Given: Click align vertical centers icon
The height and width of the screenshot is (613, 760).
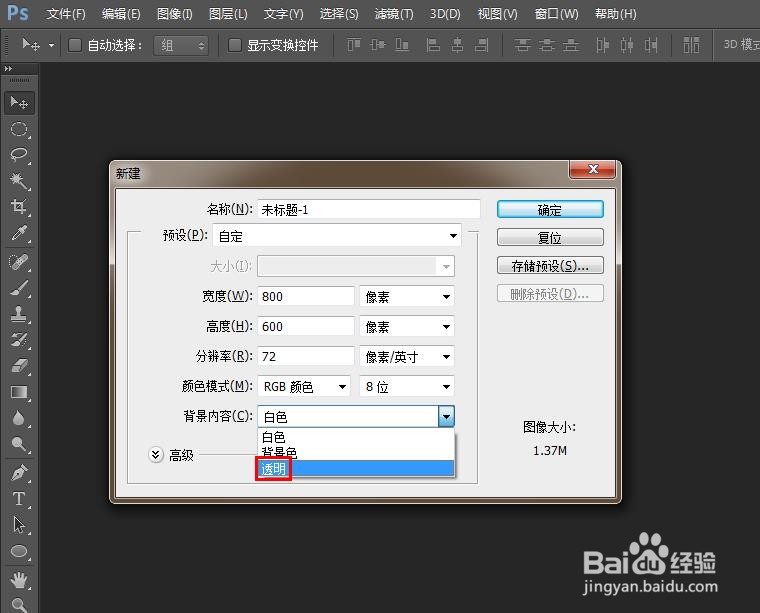Looking at the screenshot, I should tap(378, 45).
